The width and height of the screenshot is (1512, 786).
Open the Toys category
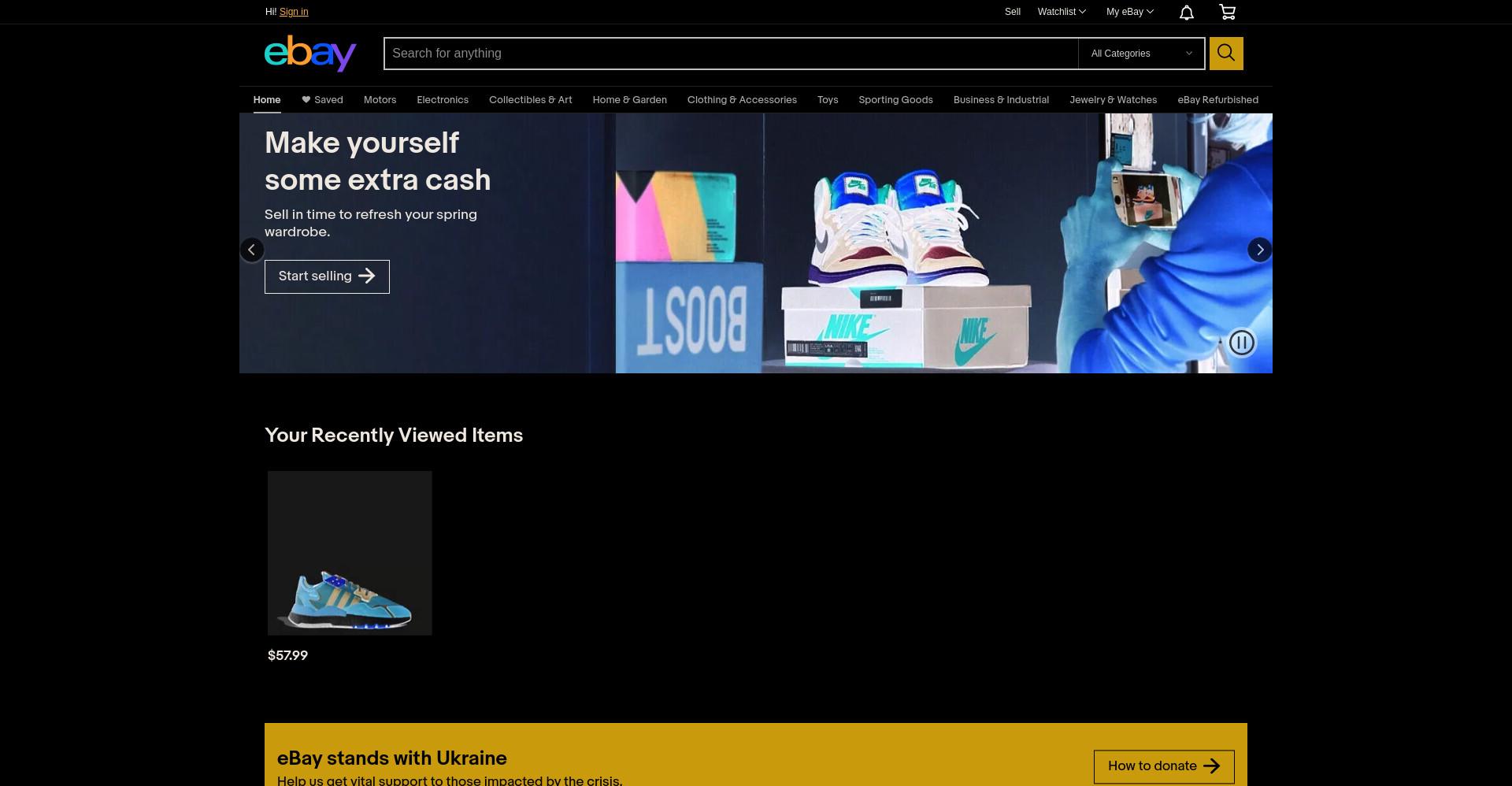tap(828, 100)
